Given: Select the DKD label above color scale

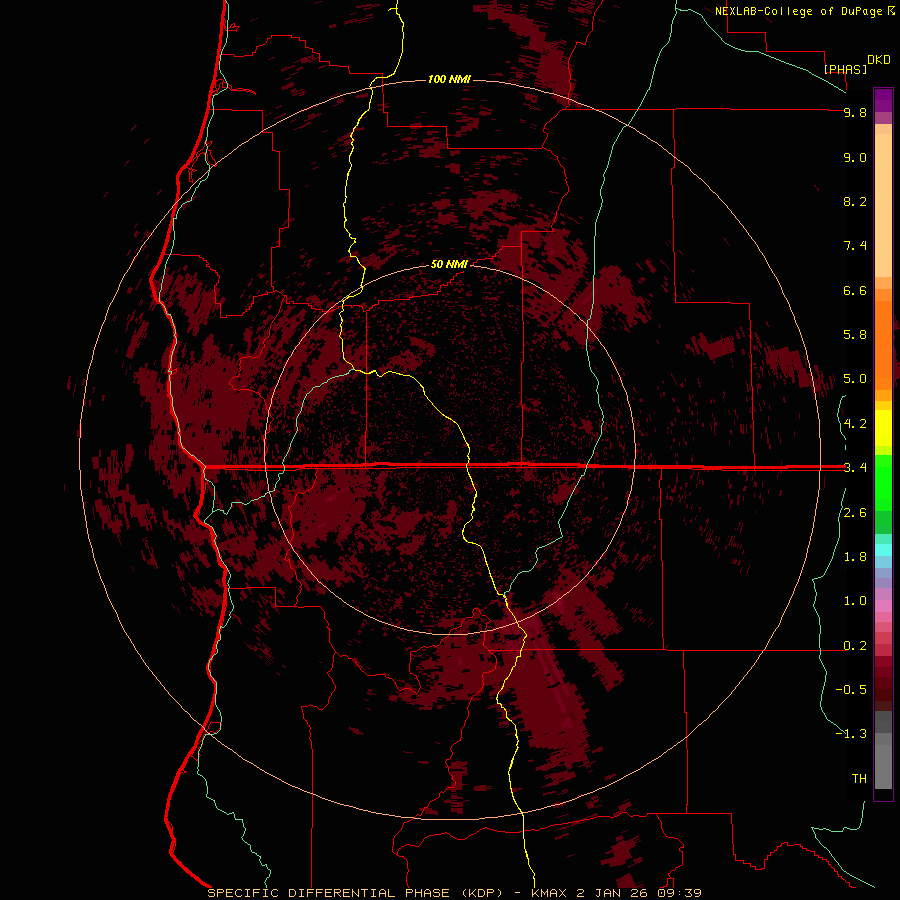Looking at the screenshot, I should pos(879,60).
